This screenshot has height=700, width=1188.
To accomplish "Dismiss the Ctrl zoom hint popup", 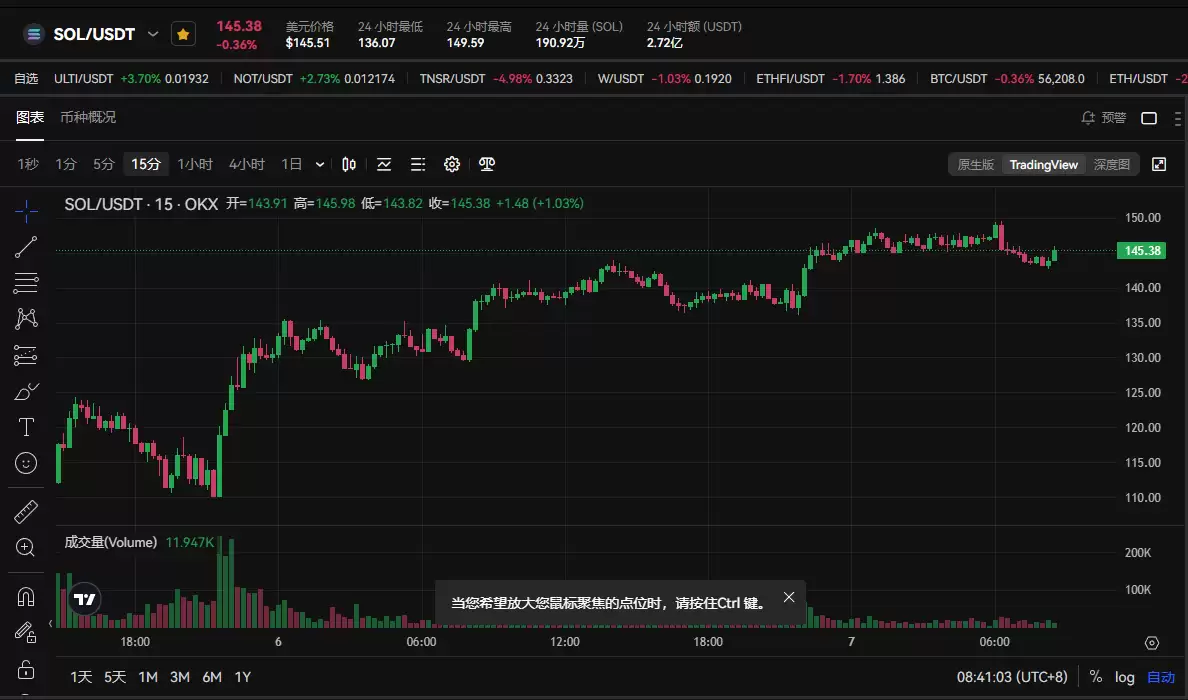I will (x=789, y=597).
